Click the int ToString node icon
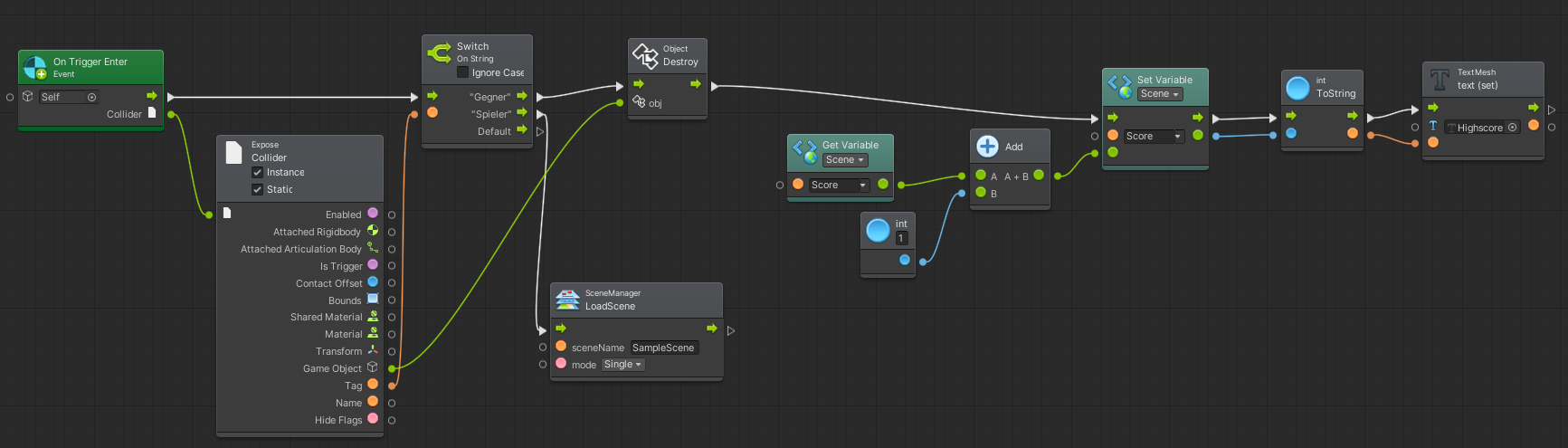1568x448 pixels. pos(1297,88)
